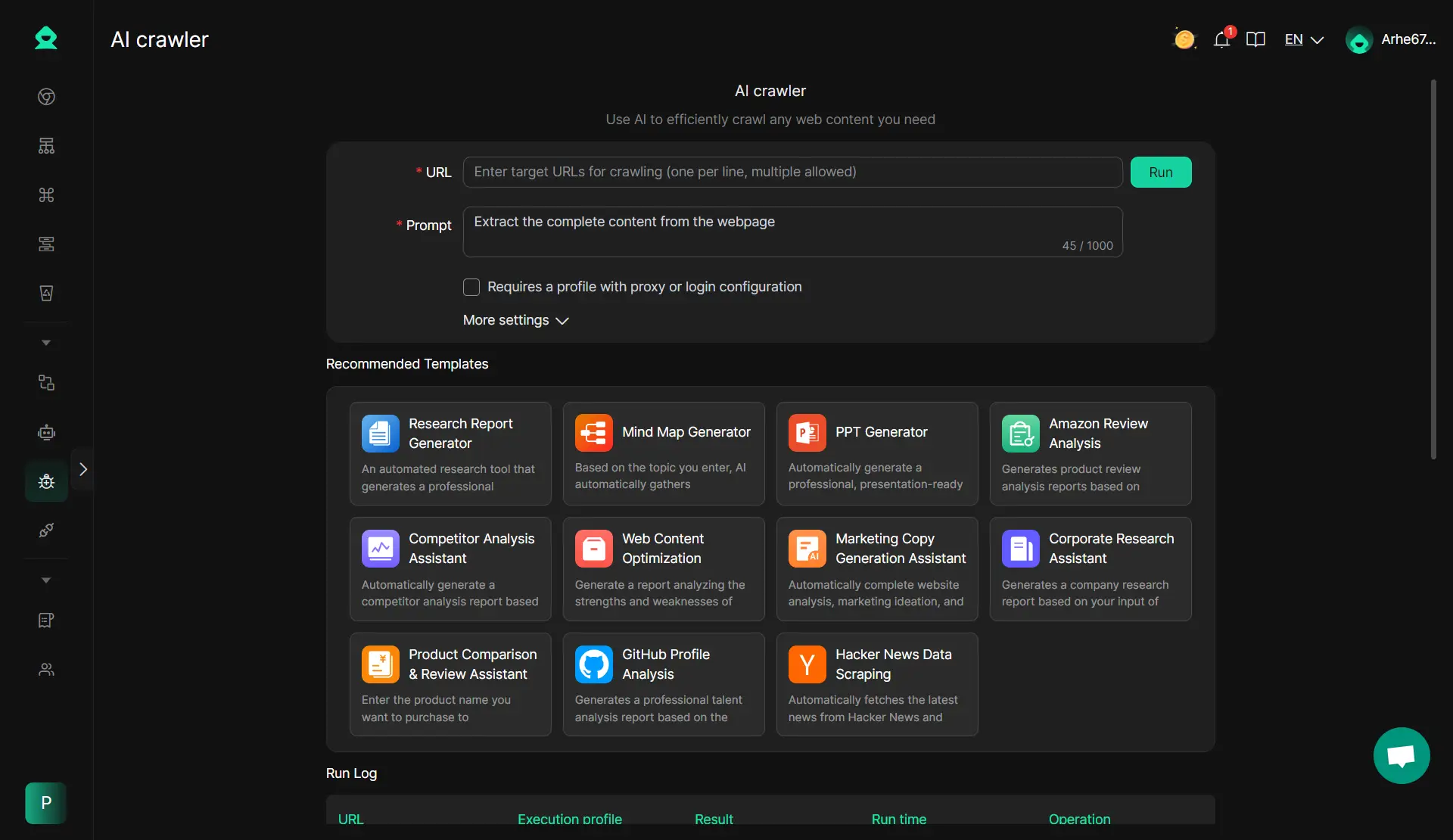Screen dimensions: 1453x840
Task: Click the page vertical scrollbar
Action: click(x=1433, y=269)
